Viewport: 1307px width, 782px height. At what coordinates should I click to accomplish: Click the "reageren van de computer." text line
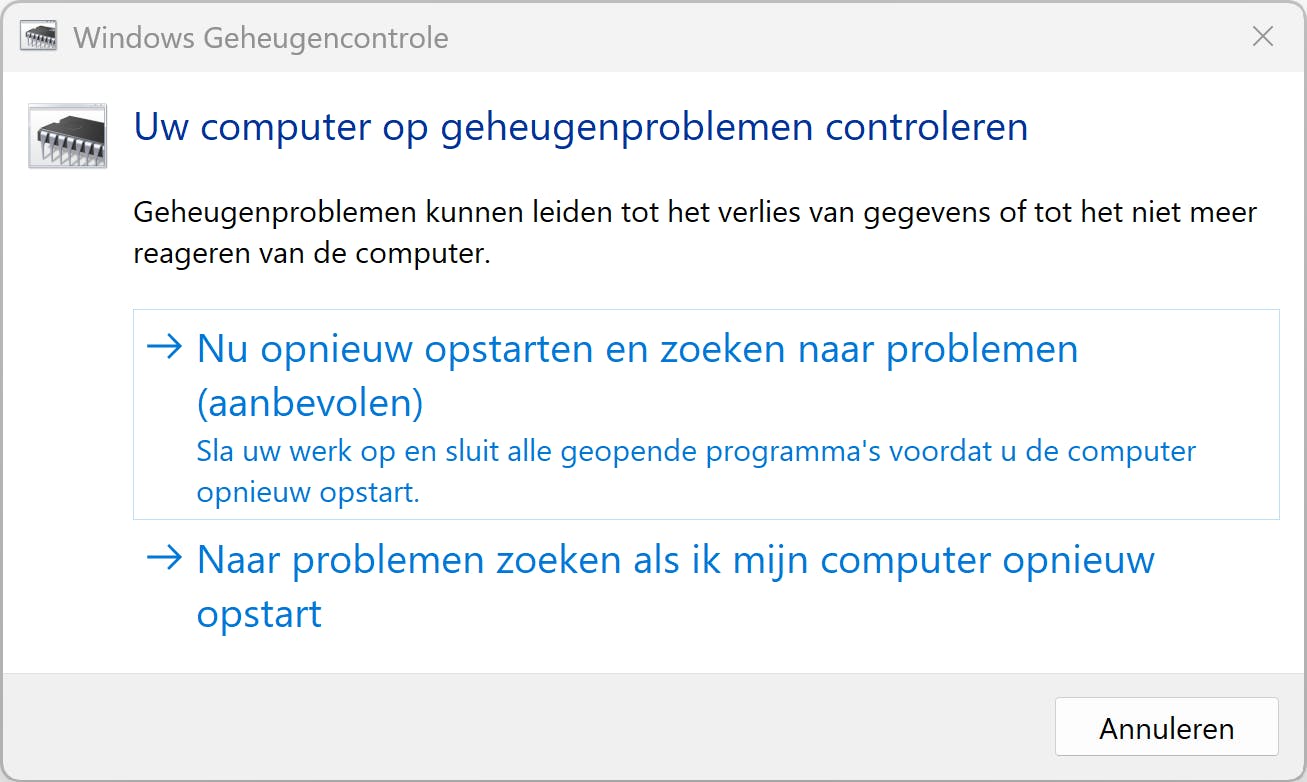(312, 254)
